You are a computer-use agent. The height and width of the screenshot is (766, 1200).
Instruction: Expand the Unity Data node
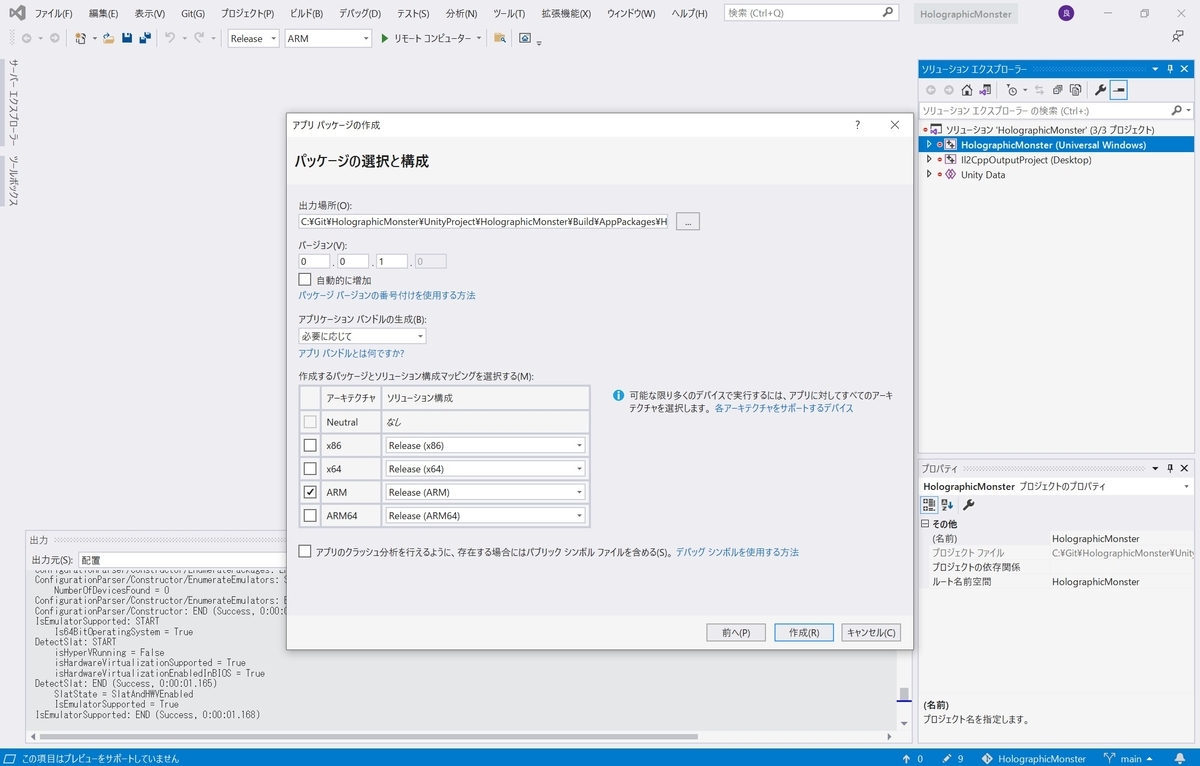(x=929, y=174)
